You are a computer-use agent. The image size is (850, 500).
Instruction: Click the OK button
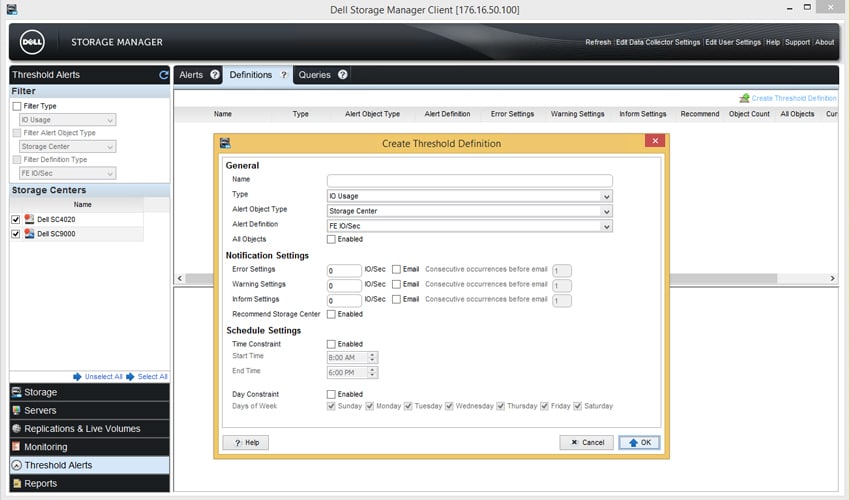point(640,443)
